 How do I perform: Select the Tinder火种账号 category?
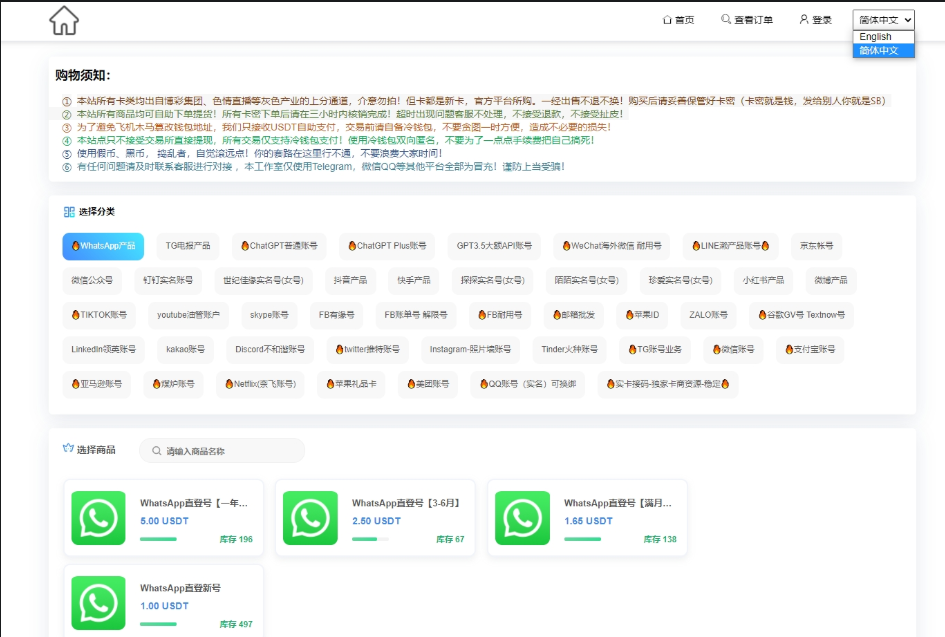point(570,349)
